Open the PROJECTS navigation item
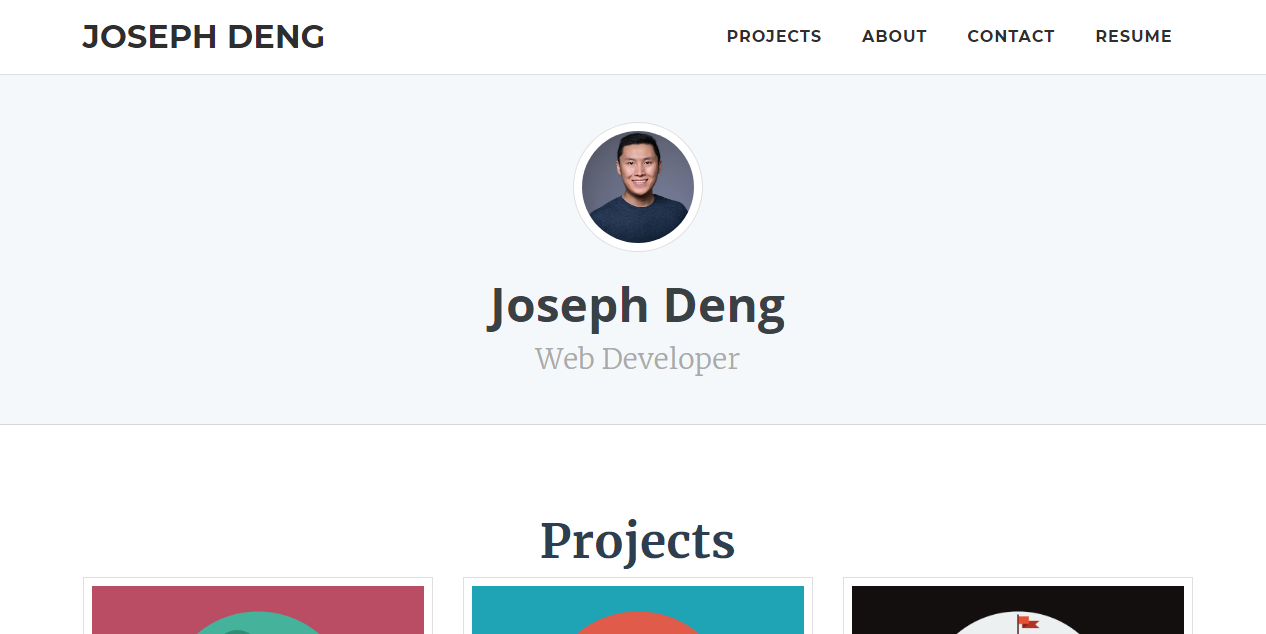The image size is (1266, 634). pos(774,36)
